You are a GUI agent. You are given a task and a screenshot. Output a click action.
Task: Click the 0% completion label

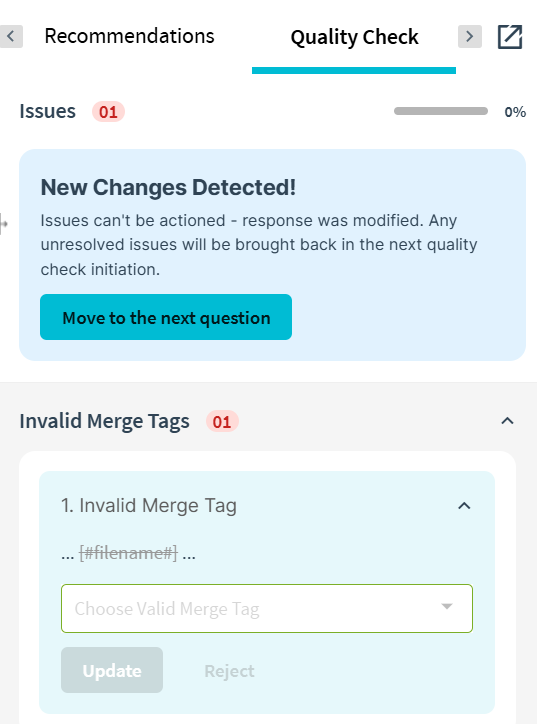tap(515, 112)
